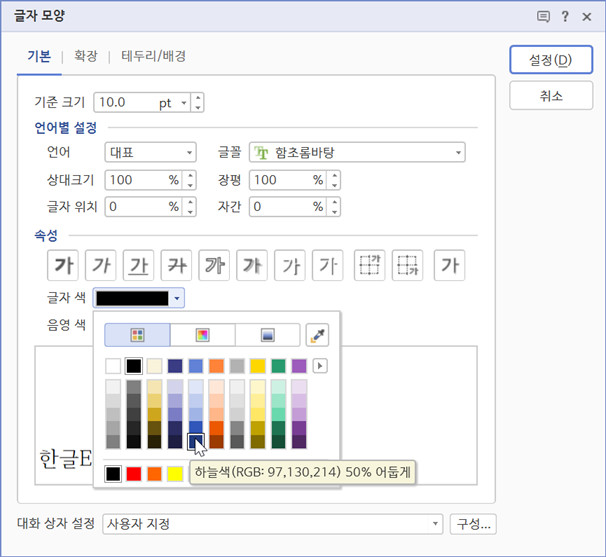The height and width of the screenshot is (557, 606).
Task: Switch to the color spectrum palette view
Action: [x=202, y=335]
